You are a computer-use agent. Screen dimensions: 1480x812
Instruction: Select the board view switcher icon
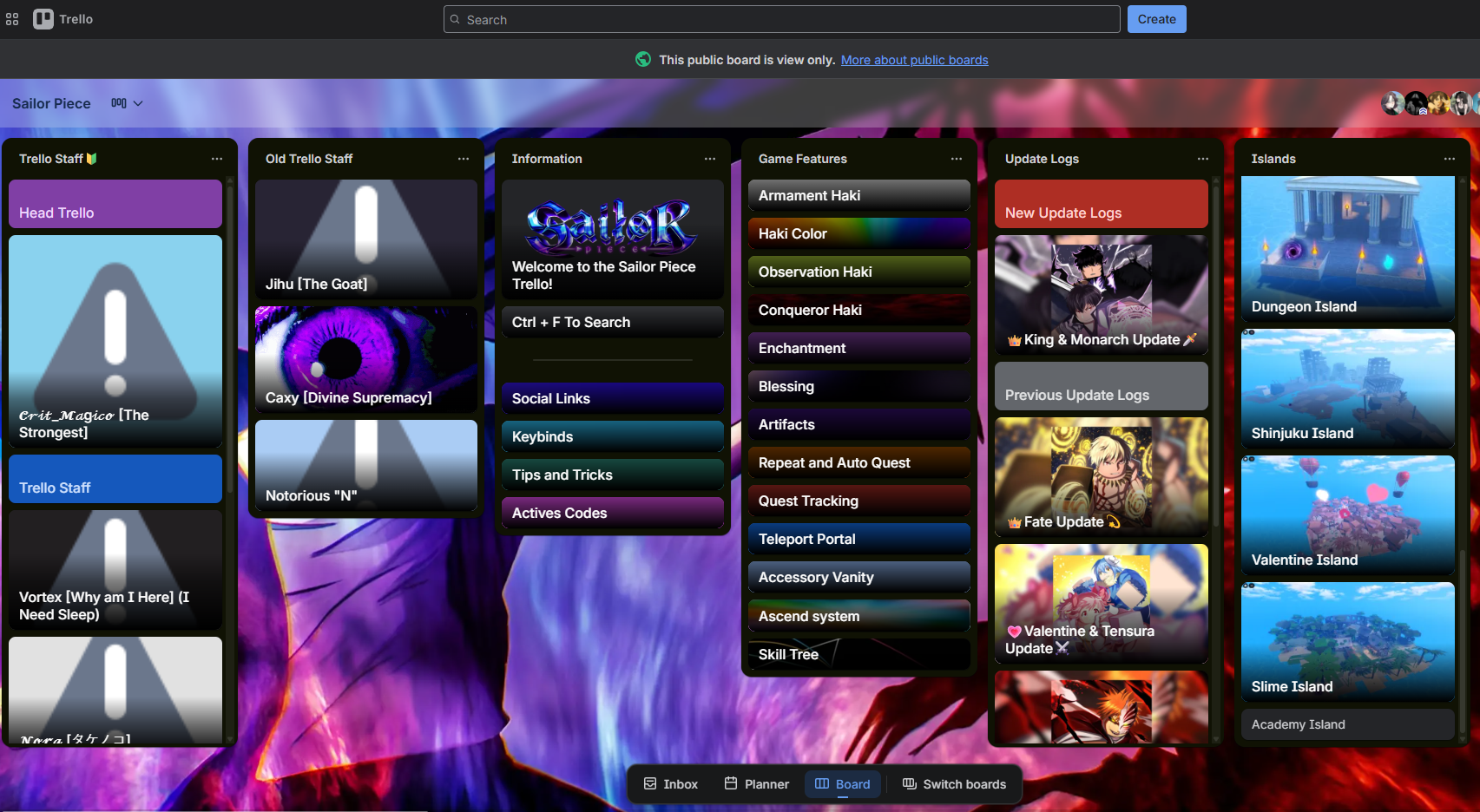pyautogui.click(x=119, y=102)
